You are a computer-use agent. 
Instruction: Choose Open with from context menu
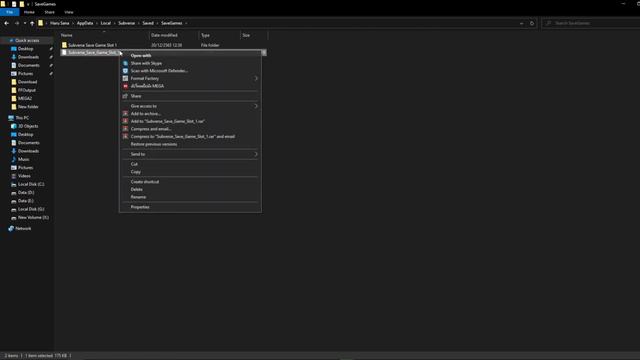141,56
